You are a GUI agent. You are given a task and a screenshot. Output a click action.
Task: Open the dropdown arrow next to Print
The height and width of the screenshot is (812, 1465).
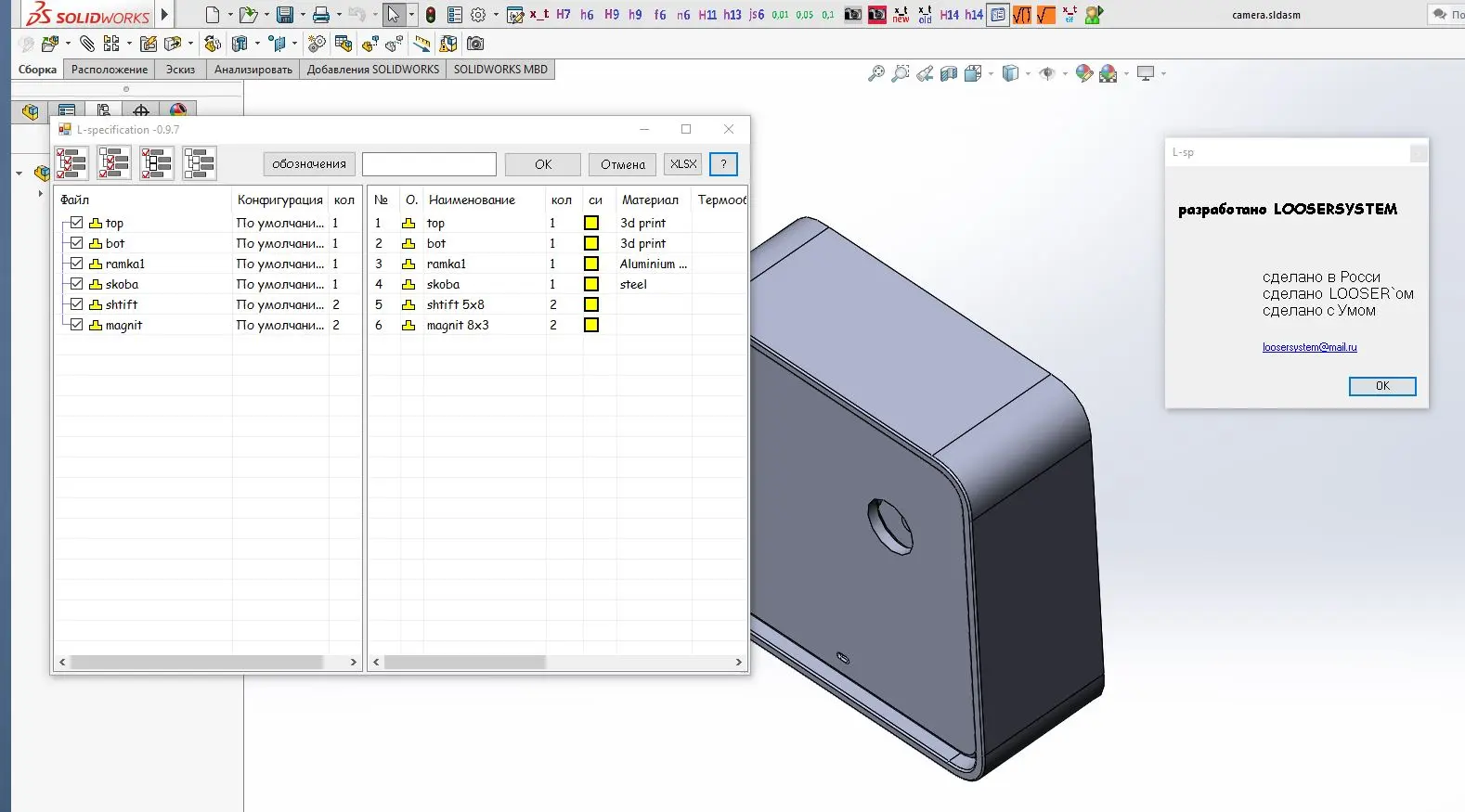pos(338,15)
